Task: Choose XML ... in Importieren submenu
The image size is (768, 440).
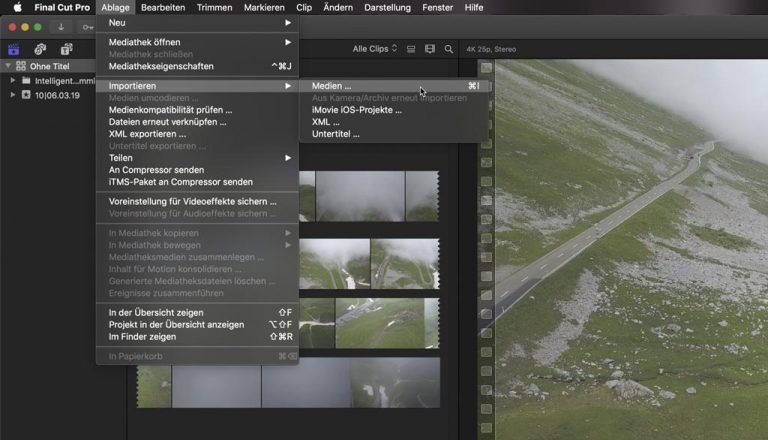Action: [x=394, y=122]
